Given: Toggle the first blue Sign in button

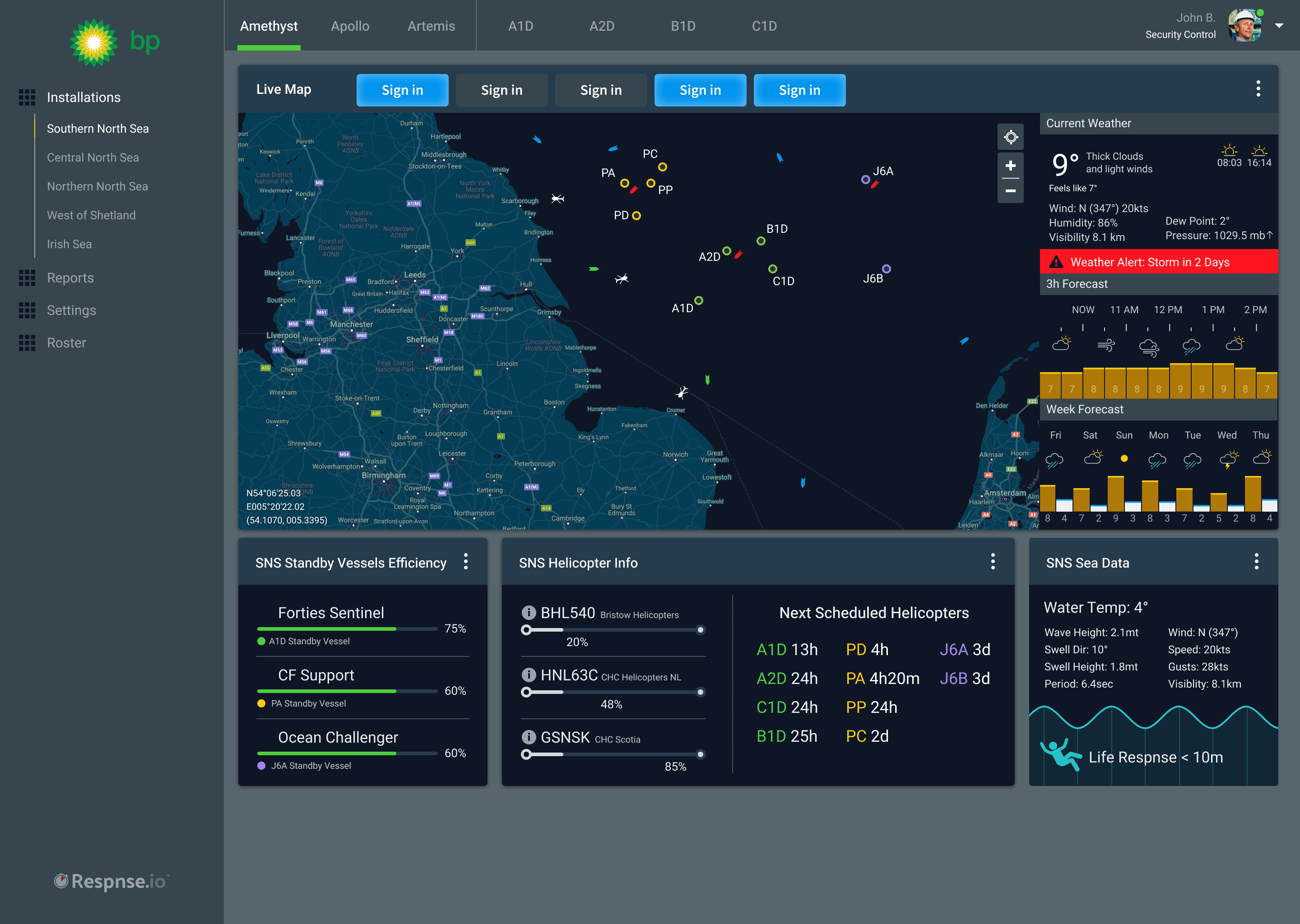Looking at the screenshot, I should [402, 90].
